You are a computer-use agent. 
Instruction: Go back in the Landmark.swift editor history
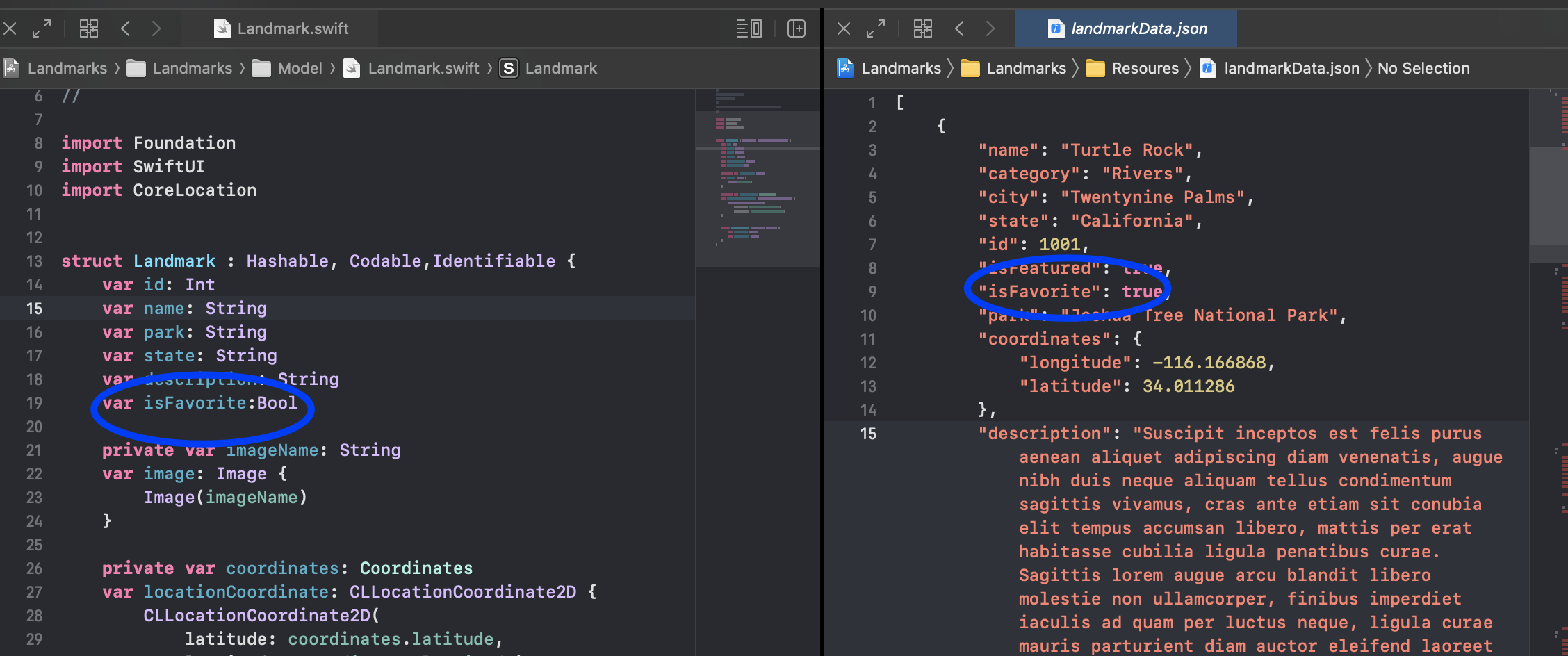point(126,28)
